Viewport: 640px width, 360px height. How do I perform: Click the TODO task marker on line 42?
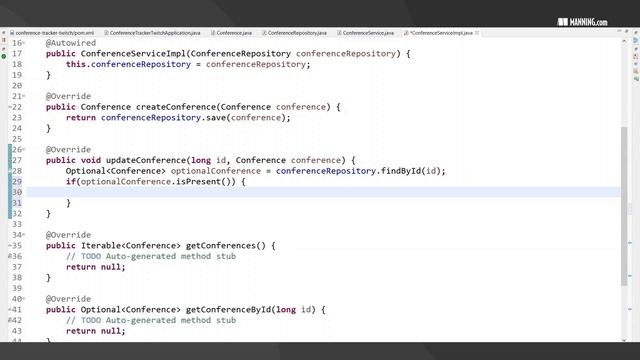click(x=10, y=320)
